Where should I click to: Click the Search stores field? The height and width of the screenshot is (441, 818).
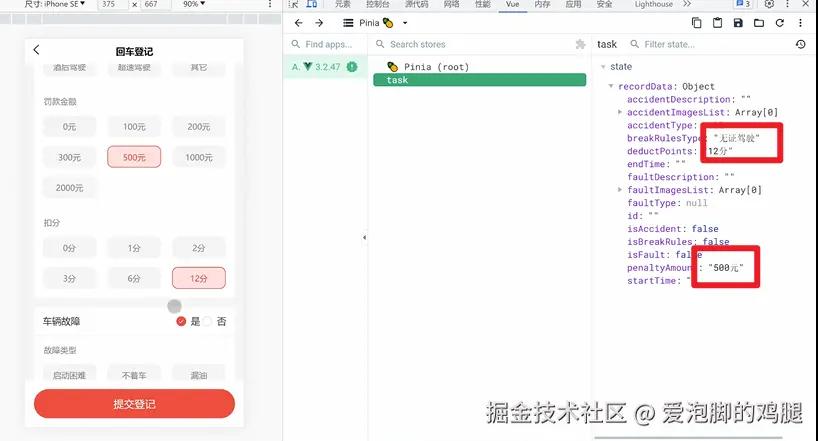tap(475, 44)
